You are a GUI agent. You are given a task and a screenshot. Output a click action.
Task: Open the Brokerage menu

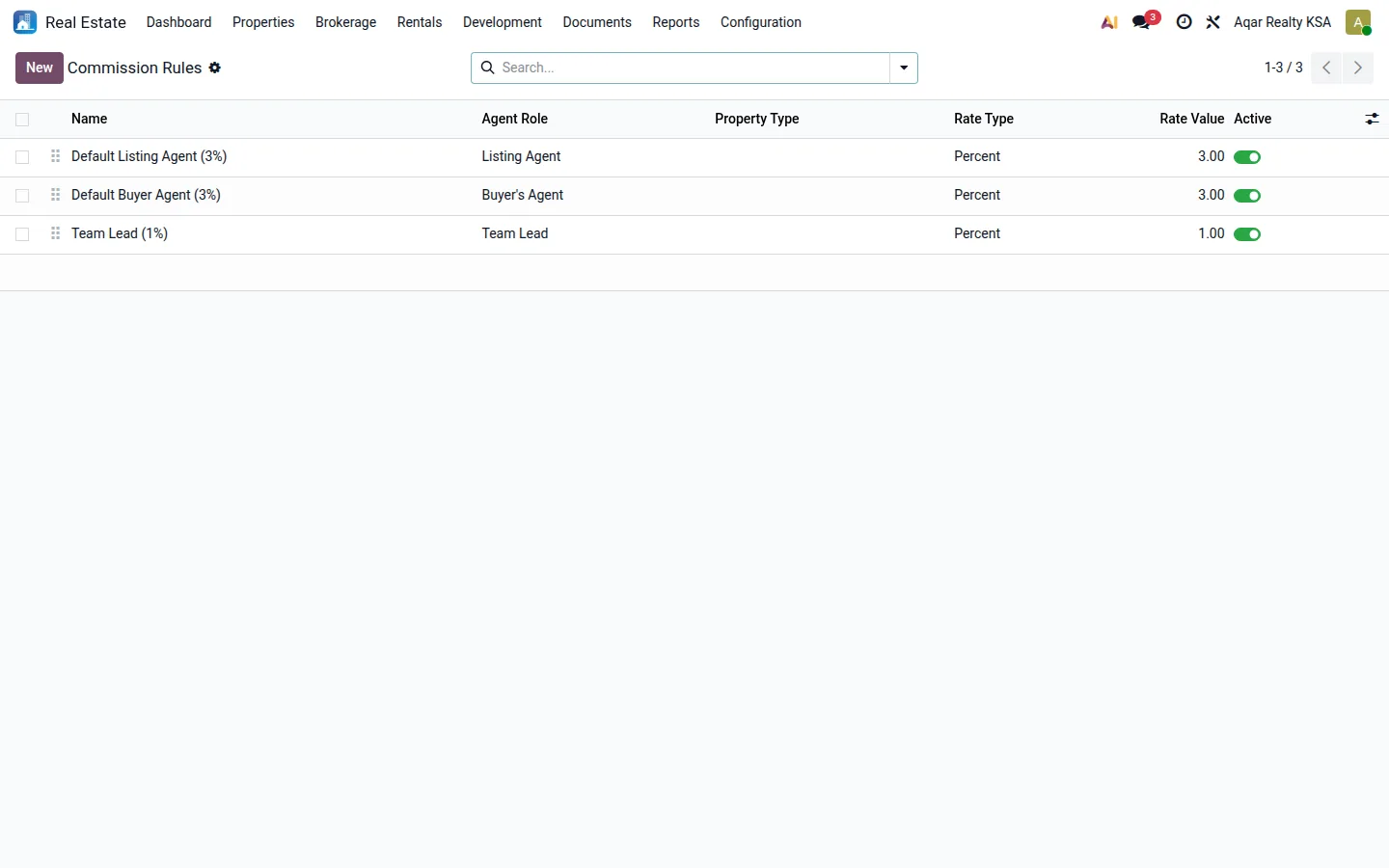pos(345,22)
